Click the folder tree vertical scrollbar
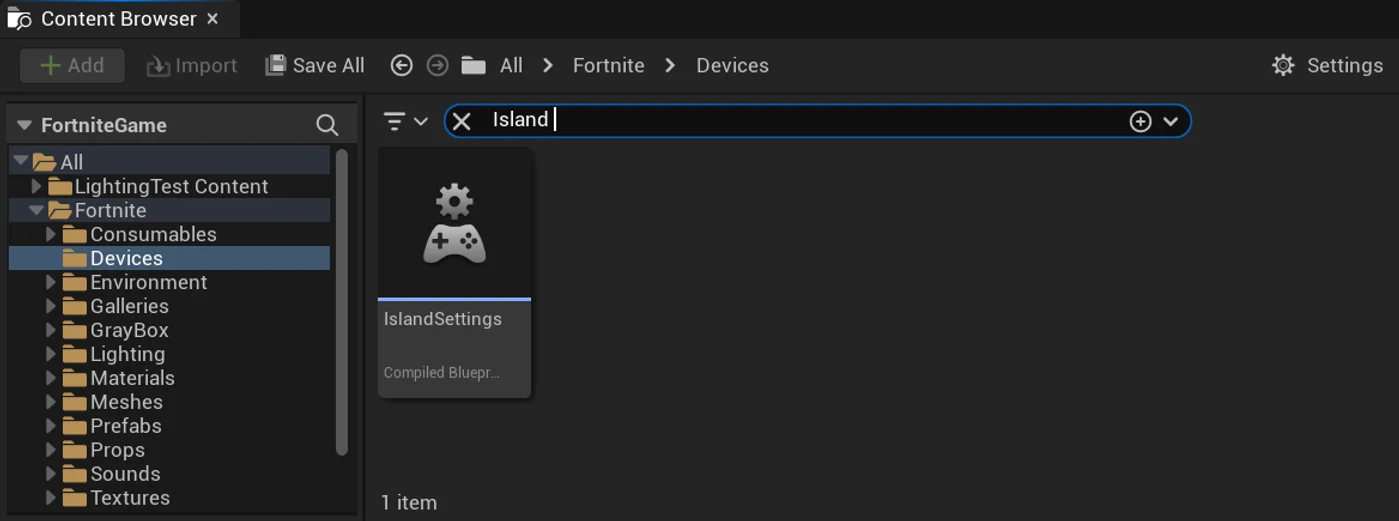 click(x=342, y=302)
